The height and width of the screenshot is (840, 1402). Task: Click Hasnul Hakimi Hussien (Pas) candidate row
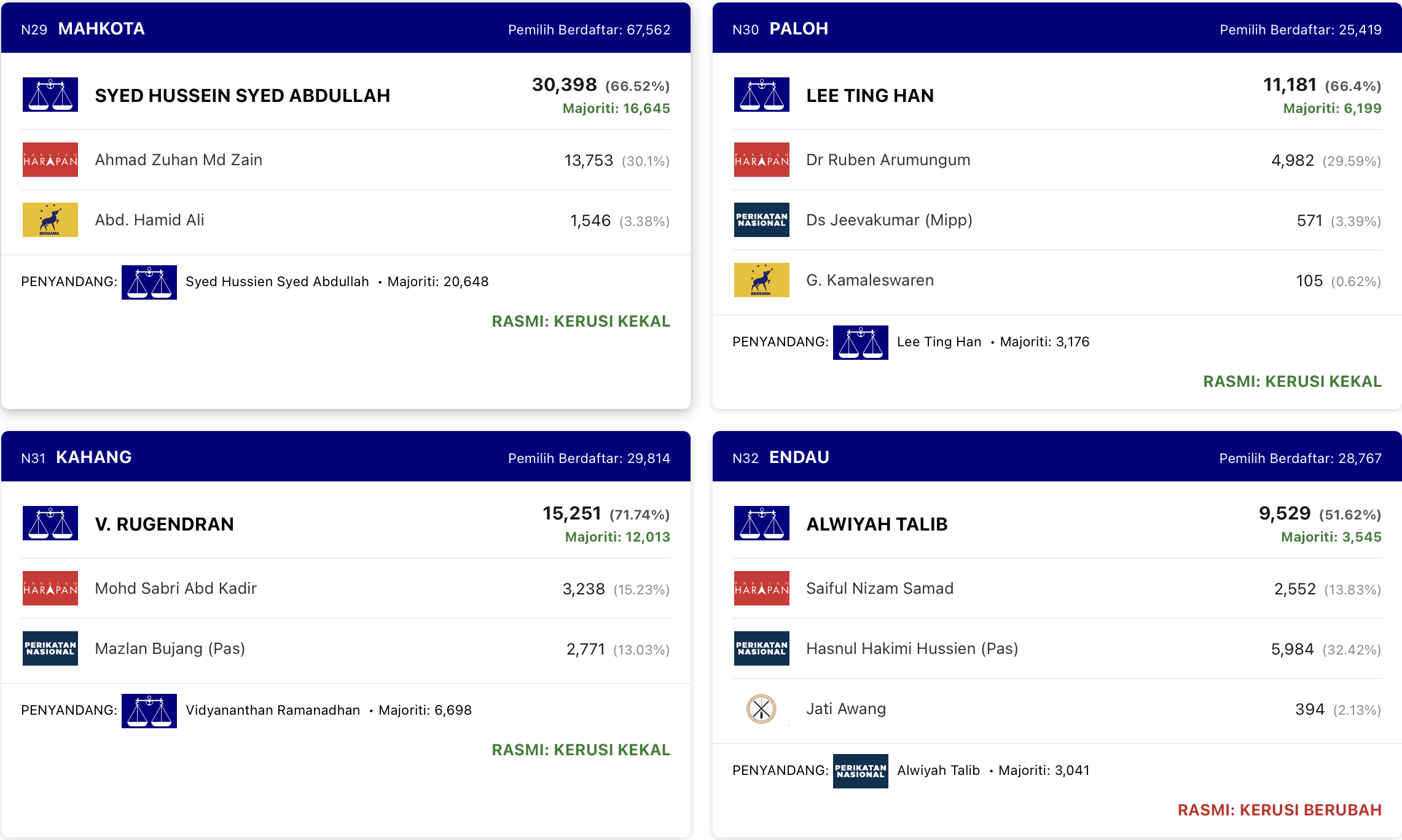(1057, 648)
